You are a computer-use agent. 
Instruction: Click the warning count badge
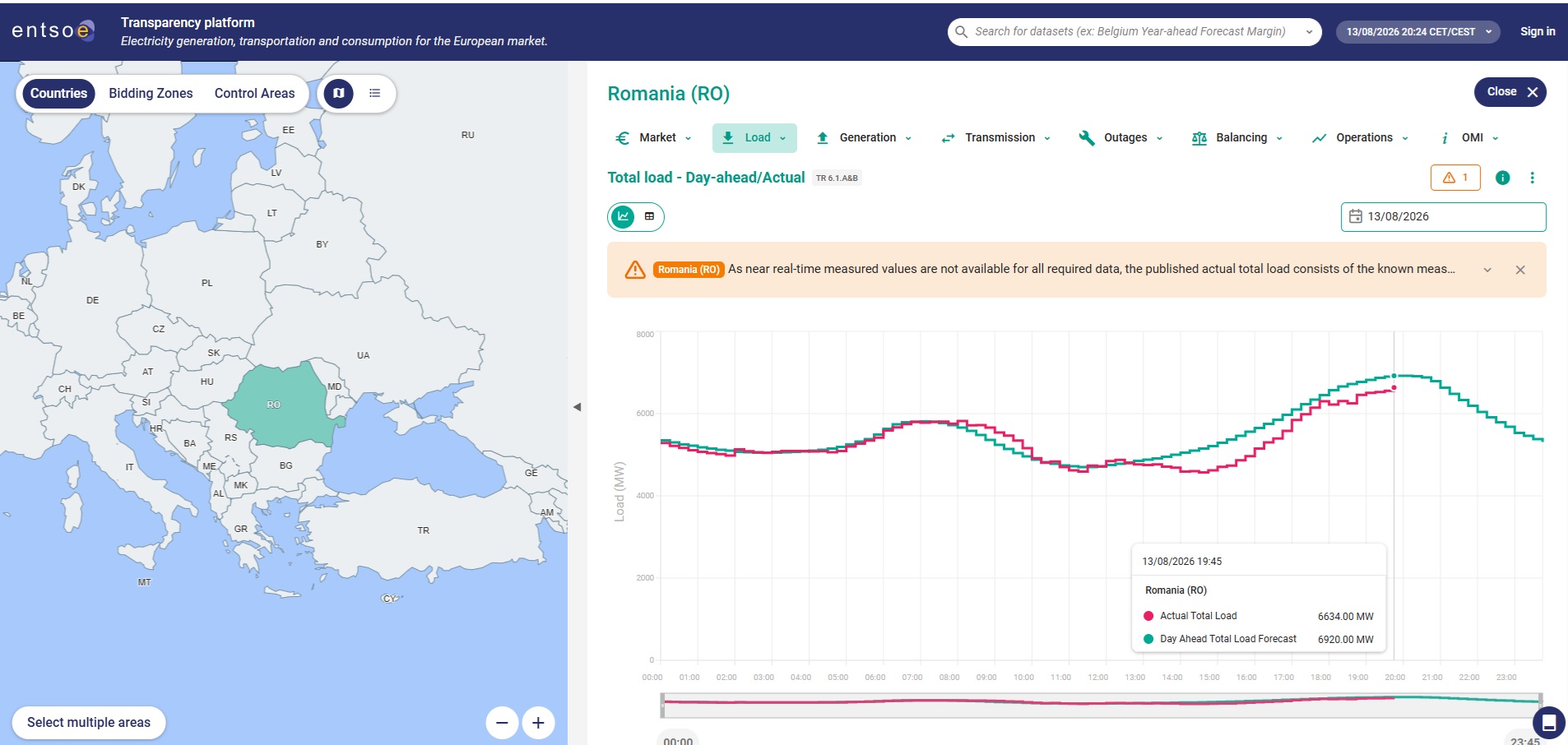tap(1455, 178)
